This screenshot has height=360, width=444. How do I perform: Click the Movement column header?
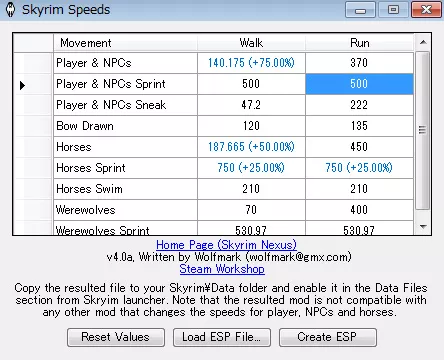pyautogui.click(x=125, y=43)
